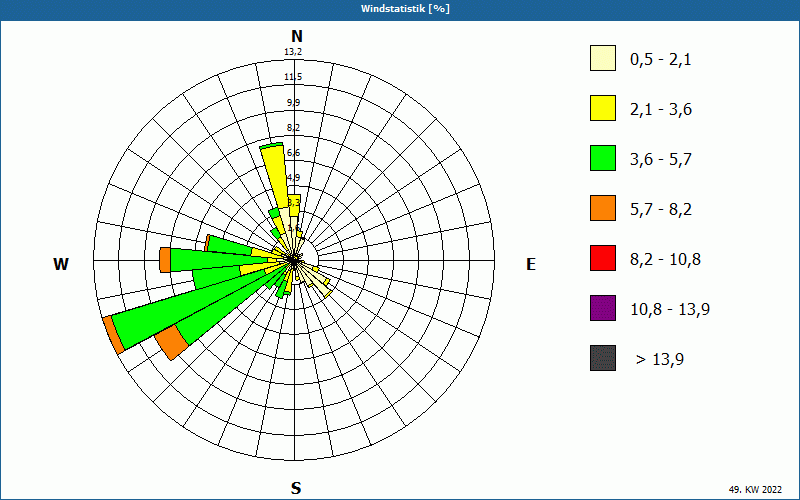Click the "6,6" ring scale label
This screenshot has height=500, width=800.
[x=293, y=153]
